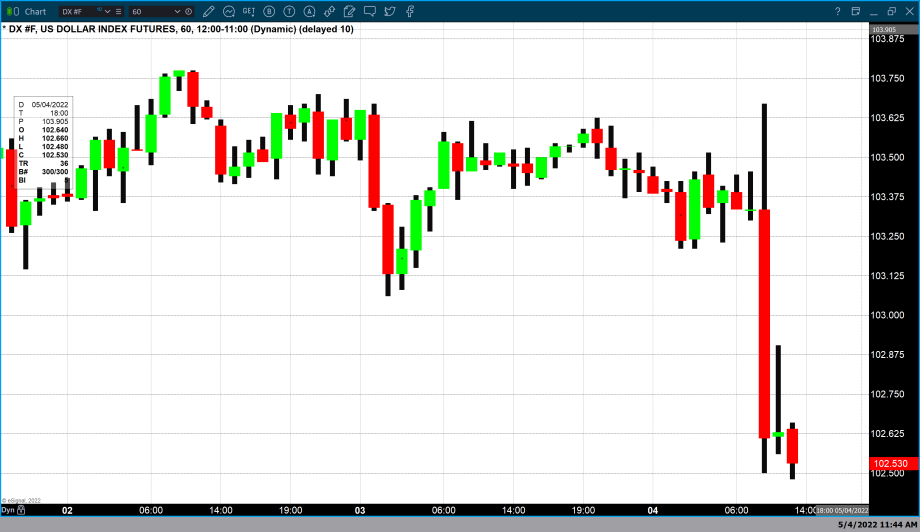The height and width of the screenshot is (532, 920).
Task: Open the edit note icon
Action: (349, 11)
